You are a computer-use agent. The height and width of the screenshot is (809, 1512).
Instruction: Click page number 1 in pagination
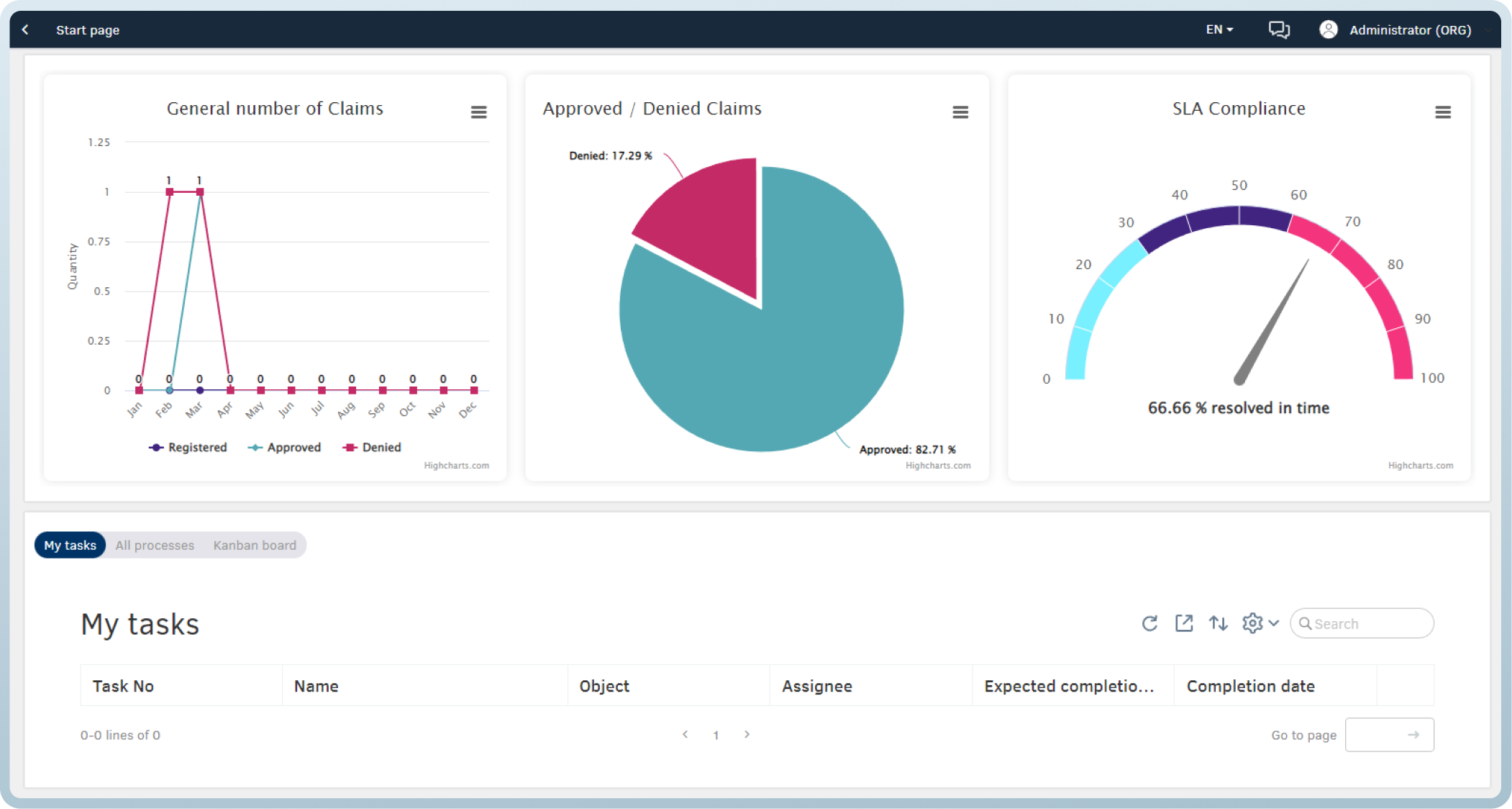pyautogui.click(x=716, y=735)
